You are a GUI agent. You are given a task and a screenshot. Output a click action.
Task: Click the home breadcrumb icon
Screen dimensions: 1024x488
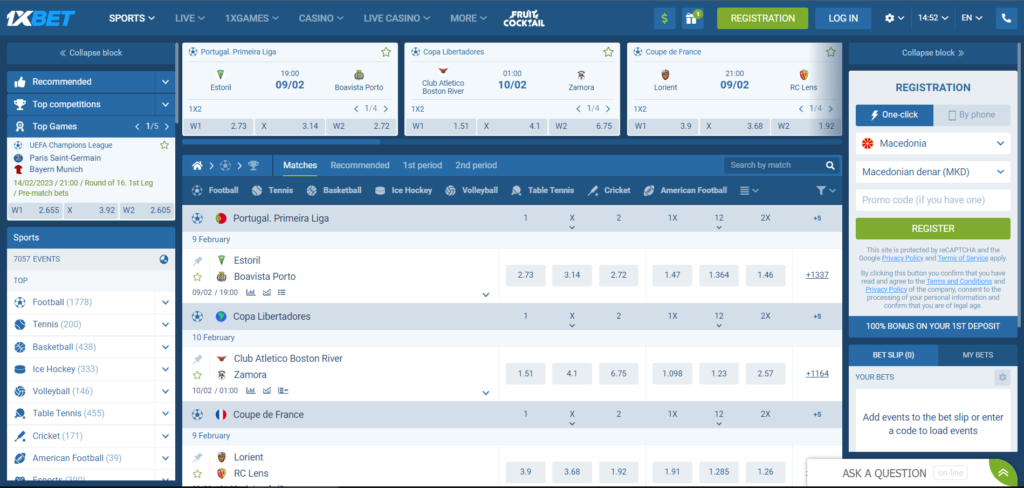click(197, 166)
